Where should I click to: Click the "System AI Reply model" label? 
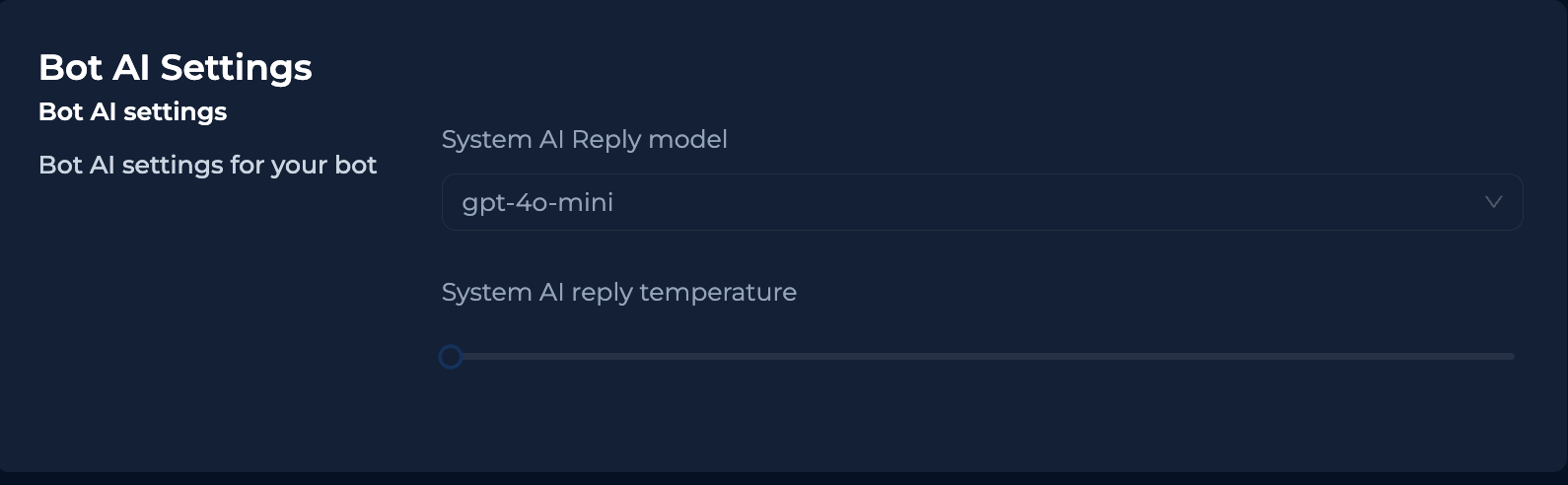pos(584,140)
